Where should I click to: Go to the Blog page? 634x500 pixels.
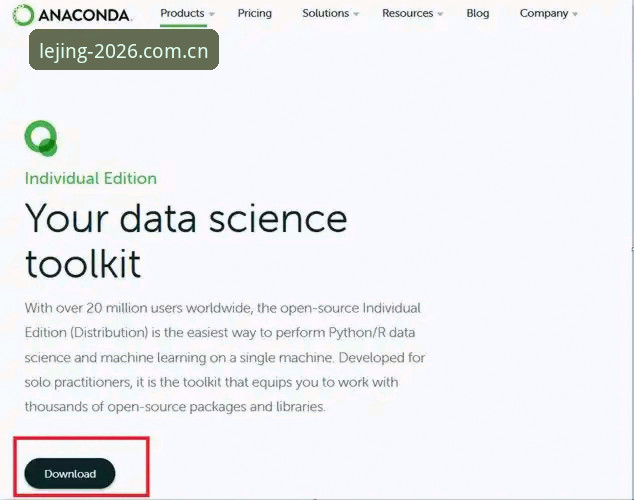478,13
